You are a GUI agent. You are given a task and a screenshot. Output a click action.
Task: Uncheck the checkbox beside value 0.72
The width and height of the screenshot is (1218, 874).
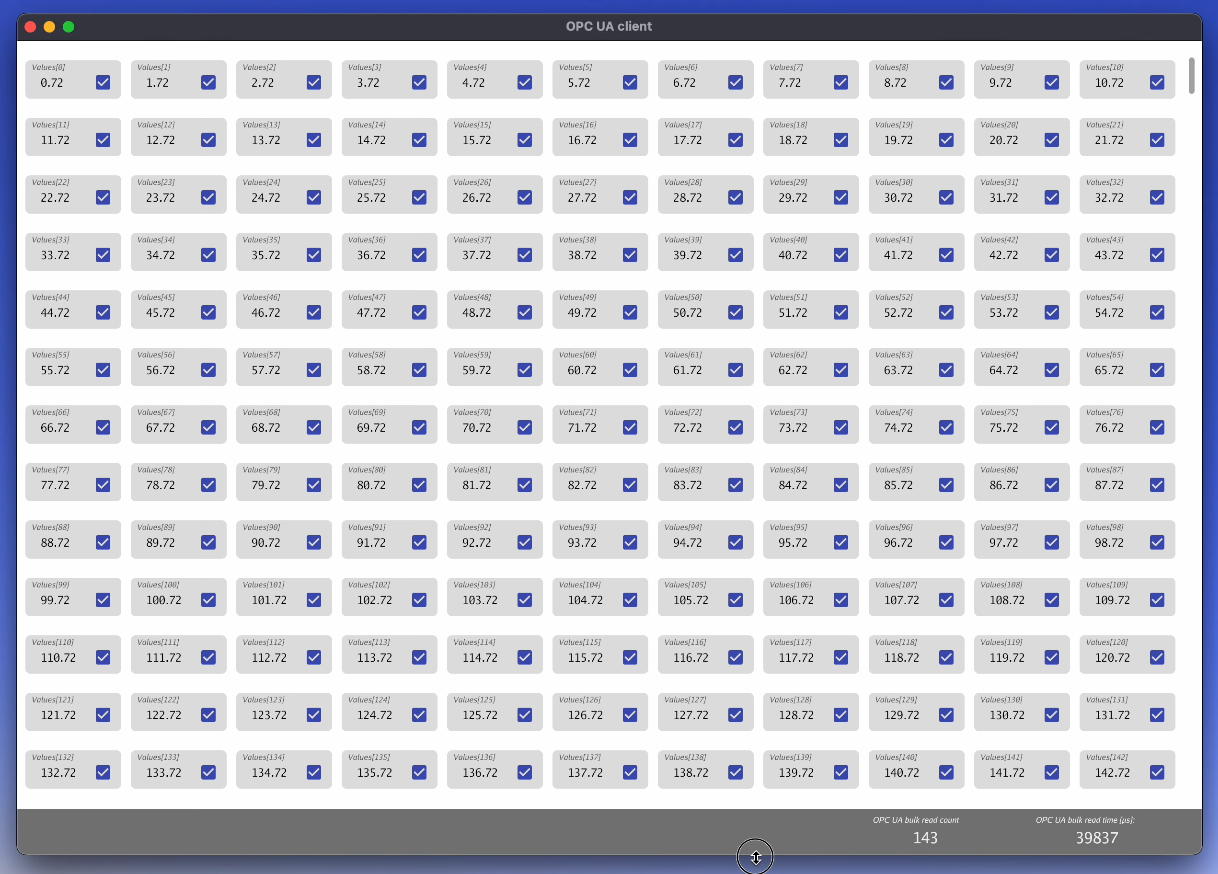[103, 83]
